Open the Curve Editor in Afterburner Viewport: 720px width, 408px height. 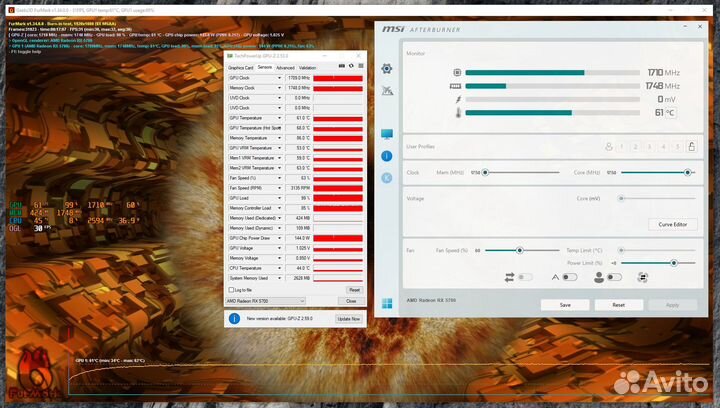[x=673, y=224]
